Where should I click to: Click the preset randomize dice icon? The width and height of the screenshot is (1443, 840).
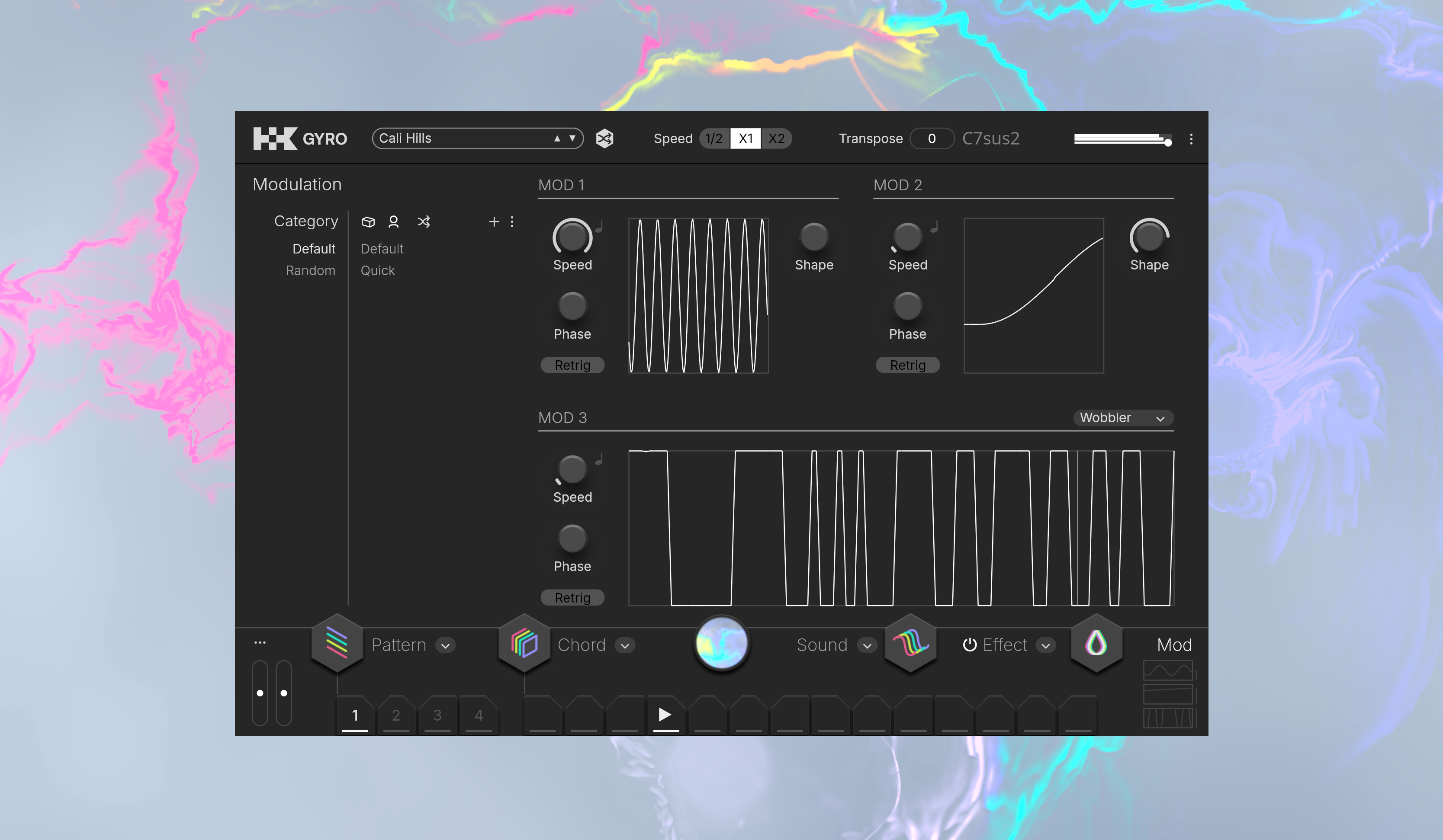coord(605,138)
